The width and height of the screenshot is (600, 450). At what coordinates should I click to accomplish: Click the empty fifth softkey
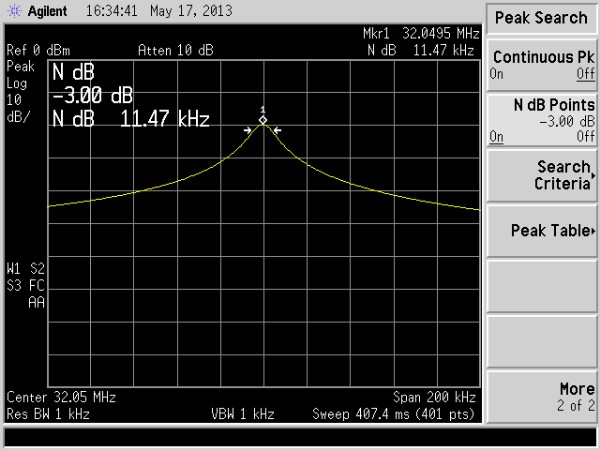coord(541,286)
